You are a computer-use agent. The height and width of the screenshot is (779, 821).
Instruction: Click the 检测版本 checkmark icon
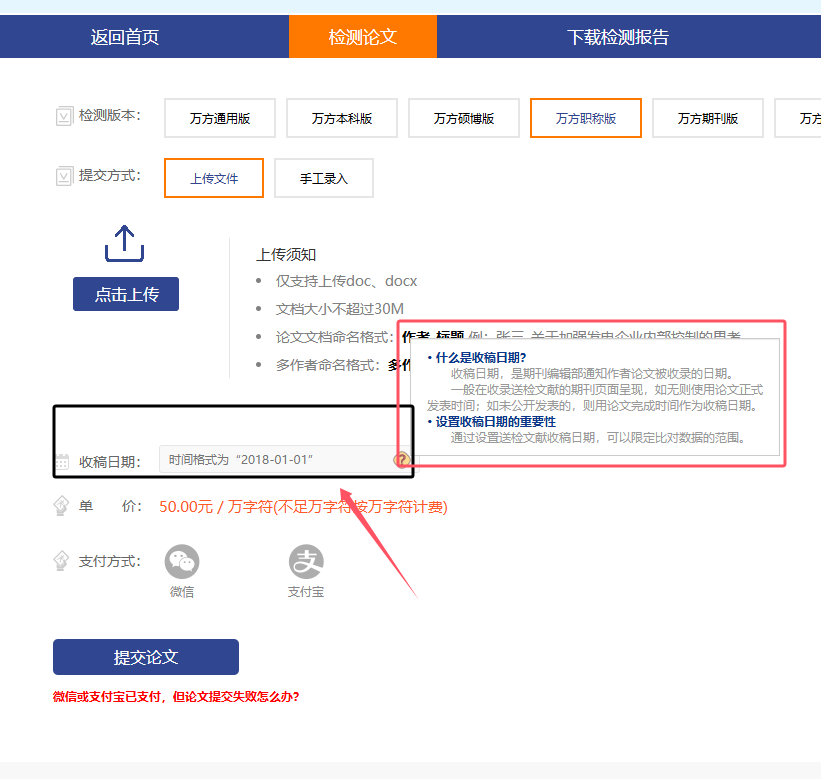[64, 116]
